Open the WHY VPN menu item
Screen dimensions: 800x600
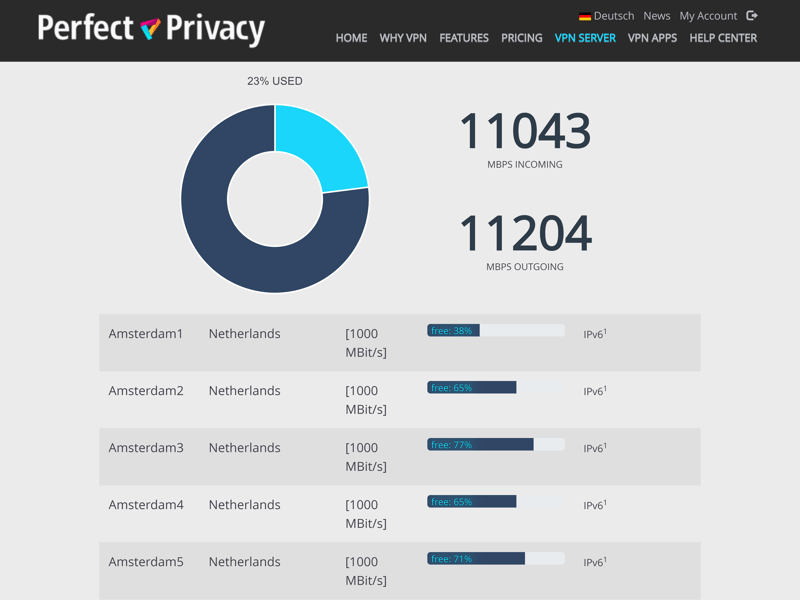[x=403, y=38]
